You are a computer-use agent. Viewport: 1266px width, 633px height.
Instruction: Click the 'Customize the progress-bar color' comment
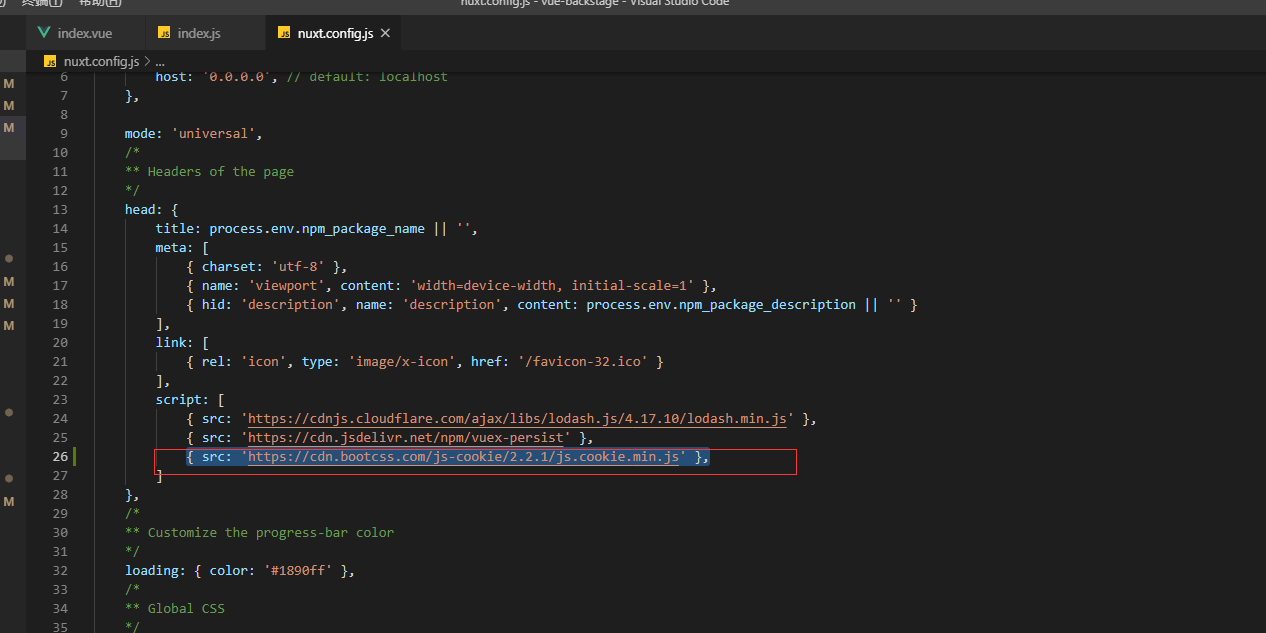click(271, 533)
